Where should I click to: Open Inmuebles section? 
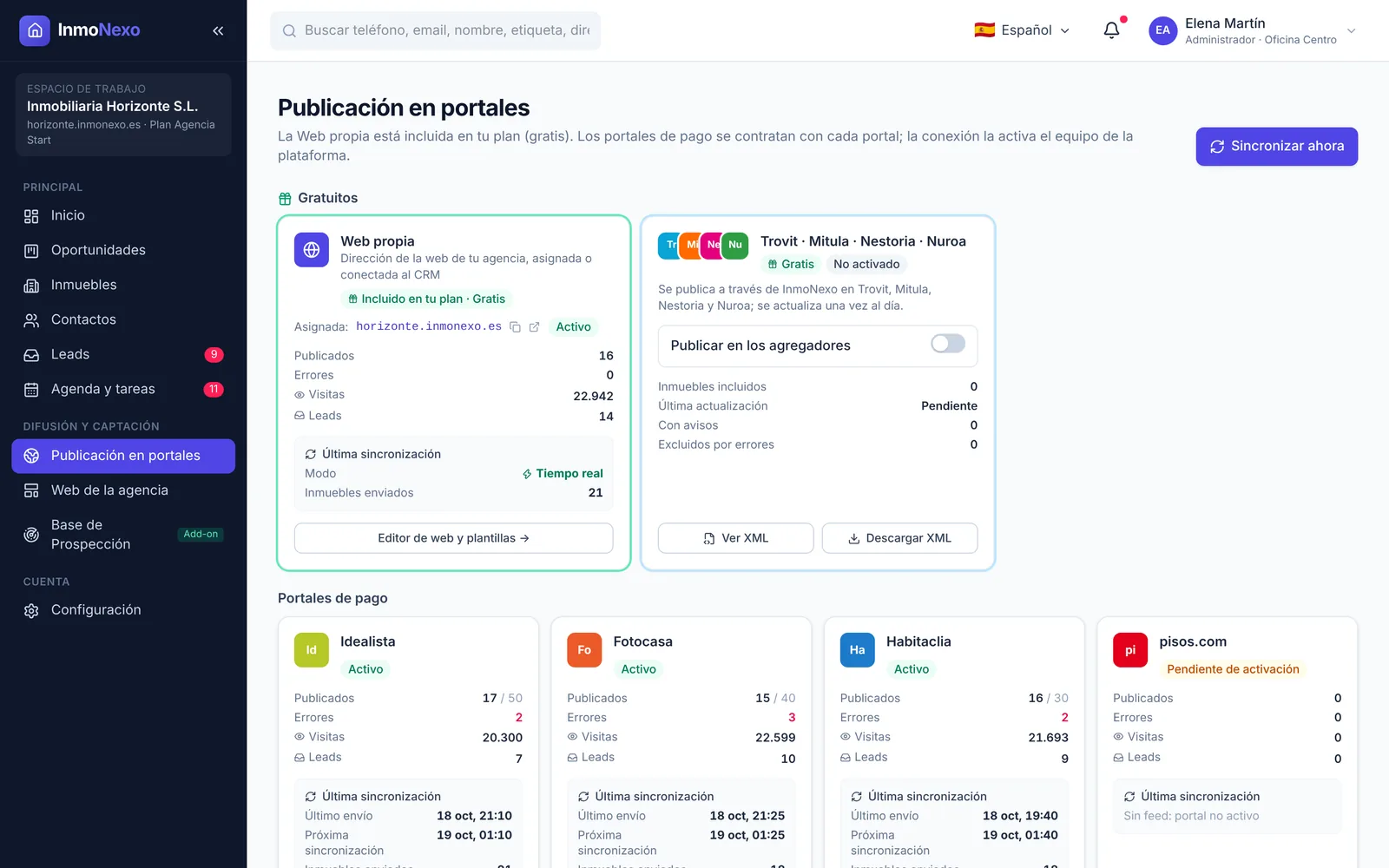(x=123, y=286)
